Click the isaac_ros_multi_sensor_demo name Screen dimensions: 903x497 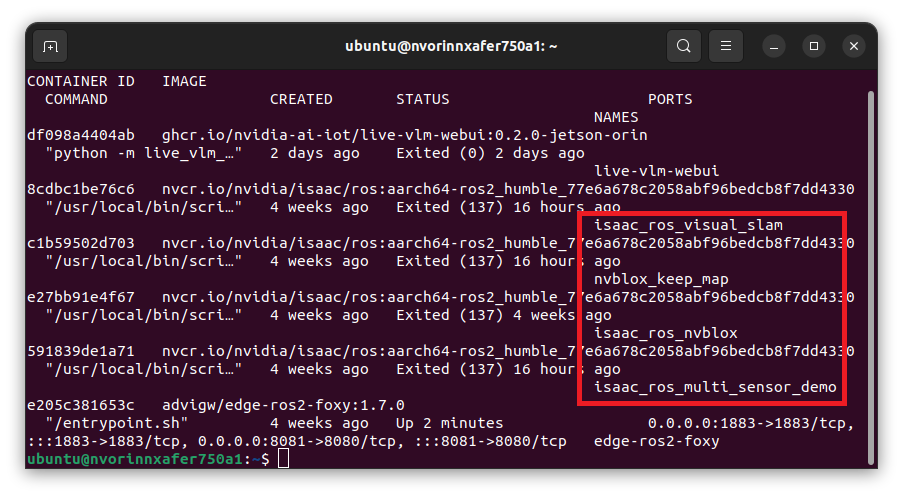pyautogui.click(x=715, y=387)
